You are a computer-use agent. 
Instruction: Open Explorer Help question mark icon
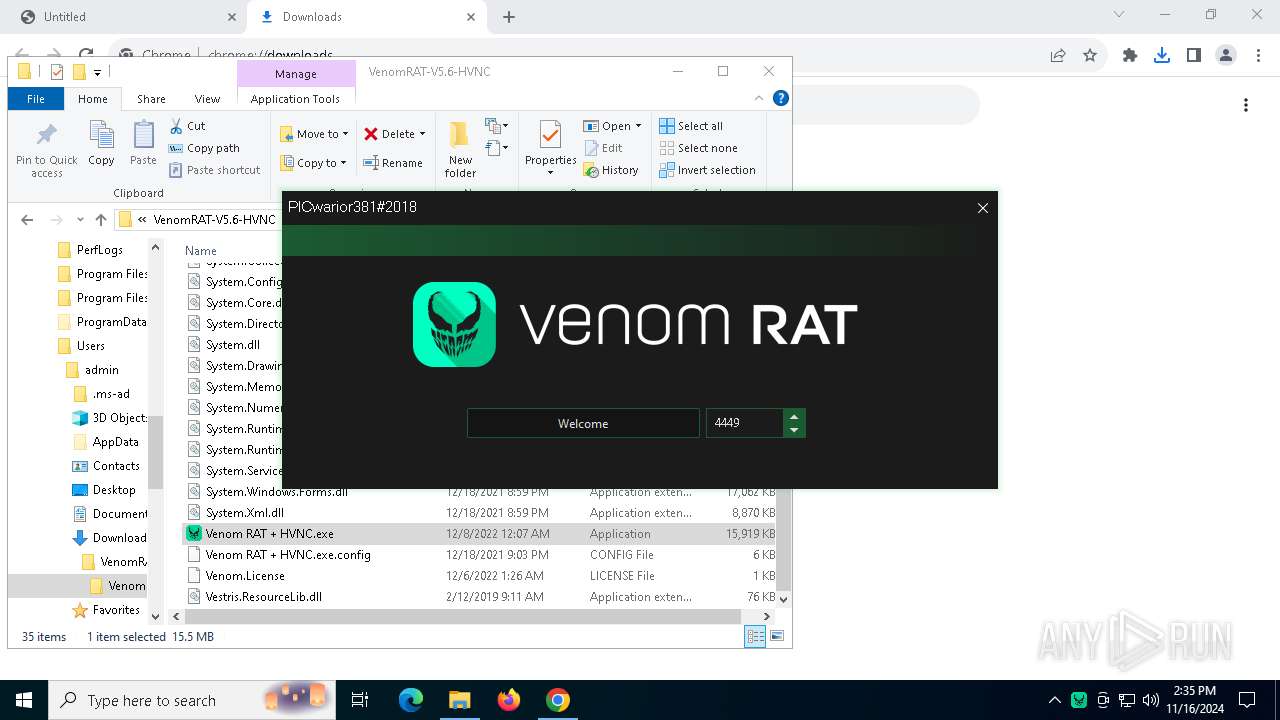tap(781, 98)
